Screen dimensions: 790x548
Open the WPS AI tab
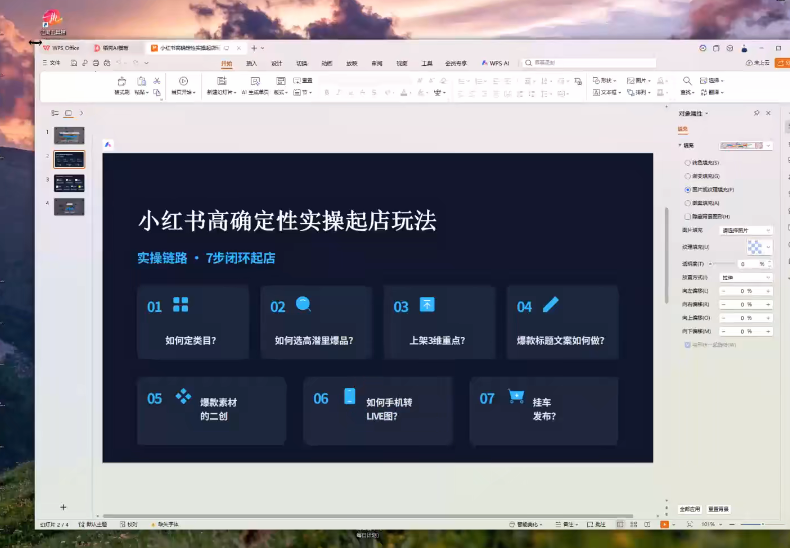coord(495,63)
